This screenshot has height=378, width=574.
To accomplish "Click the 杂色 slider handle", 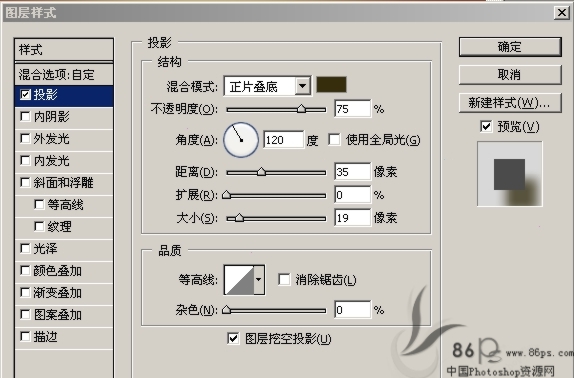I will pos(227,310).
